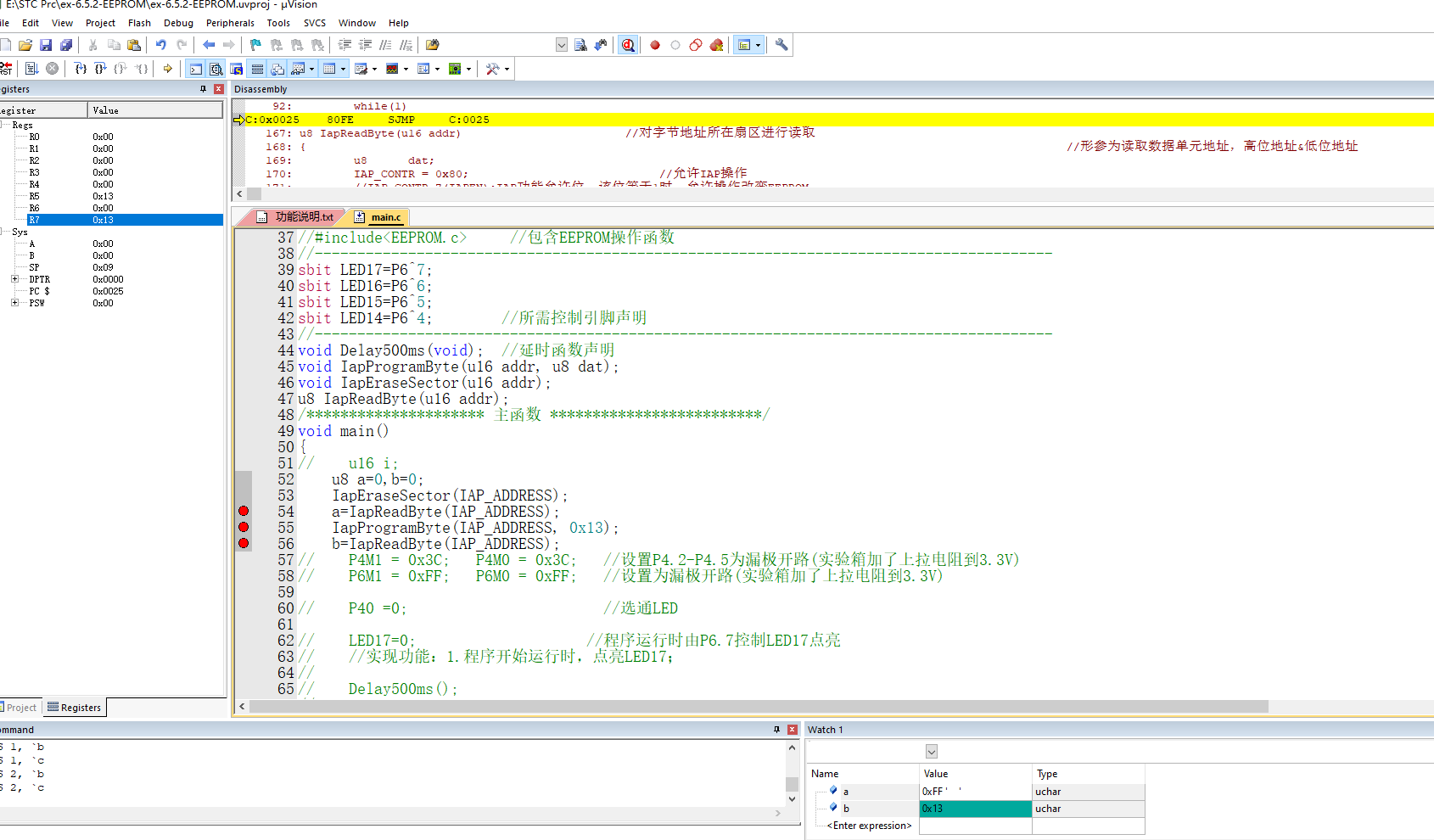Kill all breakpoints using toolbar icon

(716, 45)
